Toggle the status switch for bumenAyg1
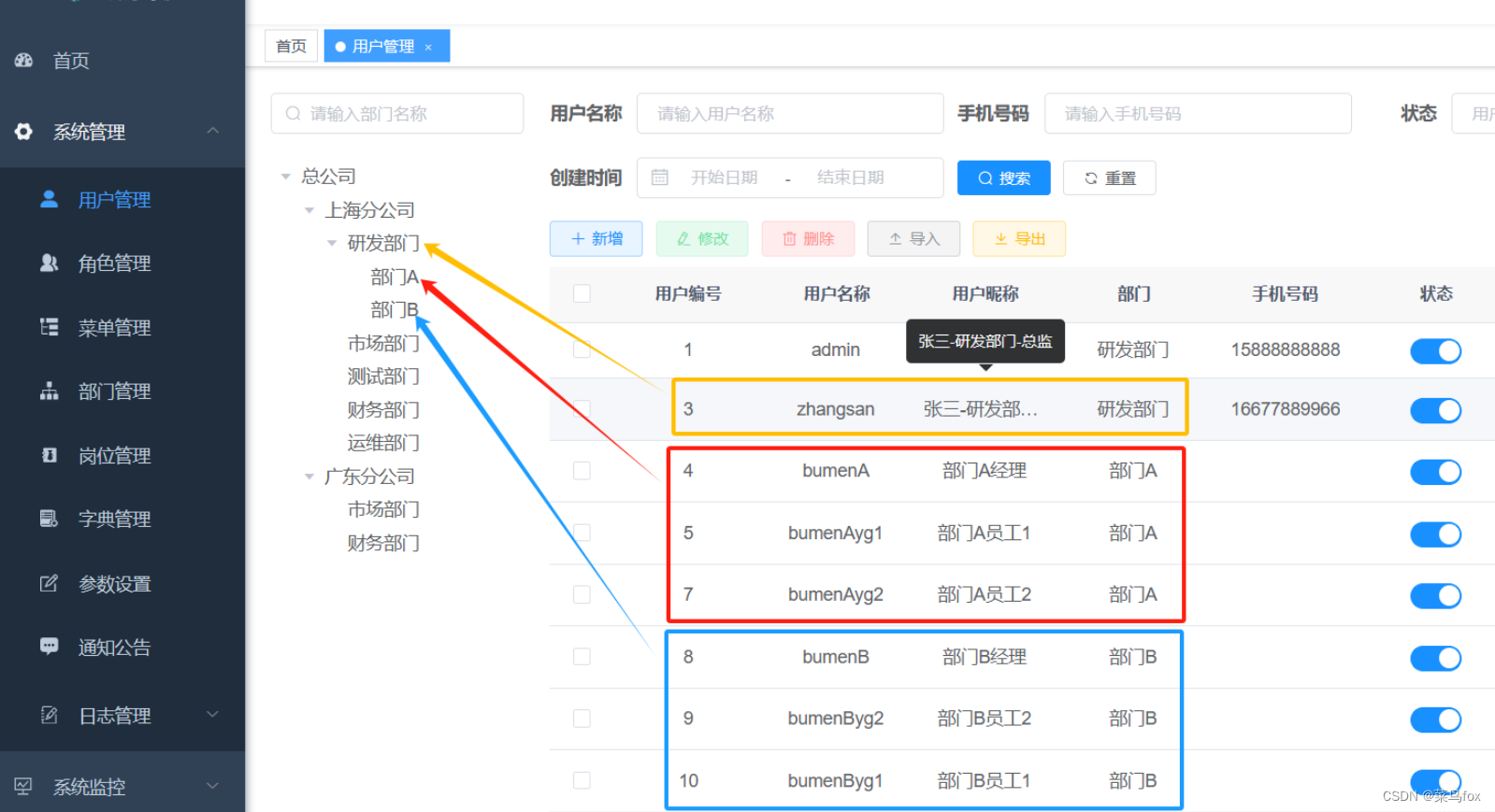 pos(1435,534)
